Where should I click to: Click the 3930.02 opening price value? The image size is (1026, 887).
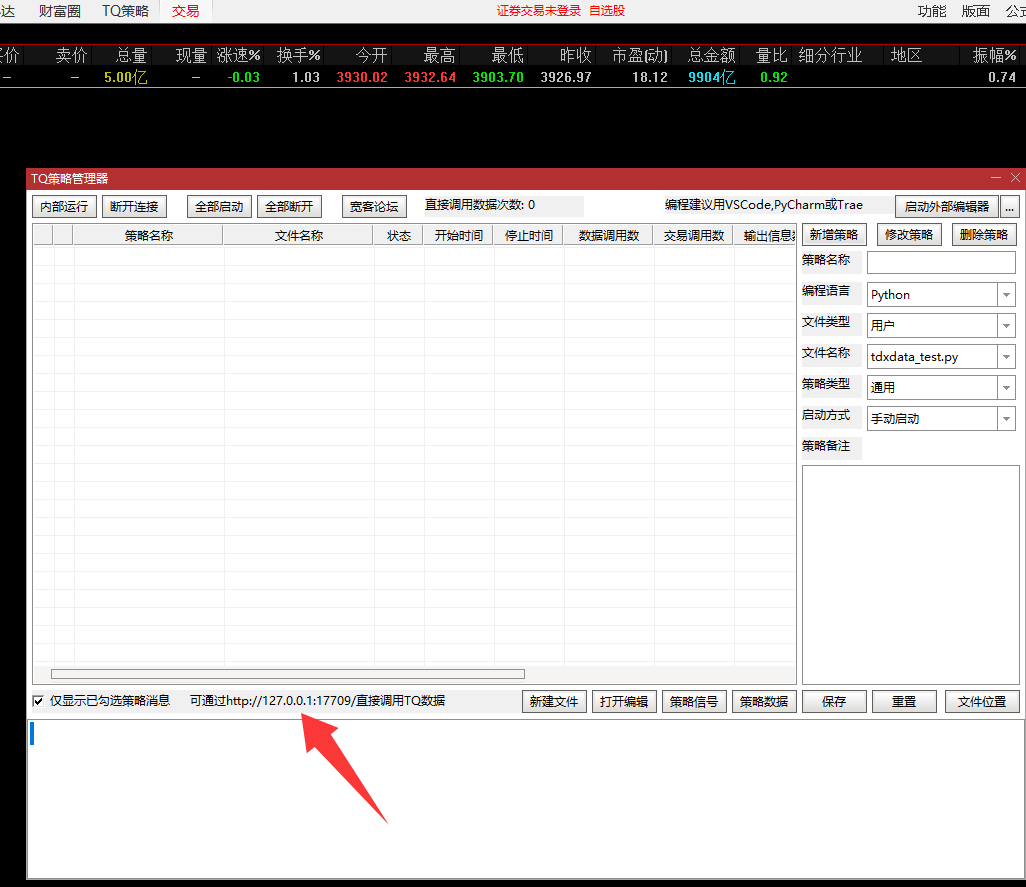click(x=362, y=77)
